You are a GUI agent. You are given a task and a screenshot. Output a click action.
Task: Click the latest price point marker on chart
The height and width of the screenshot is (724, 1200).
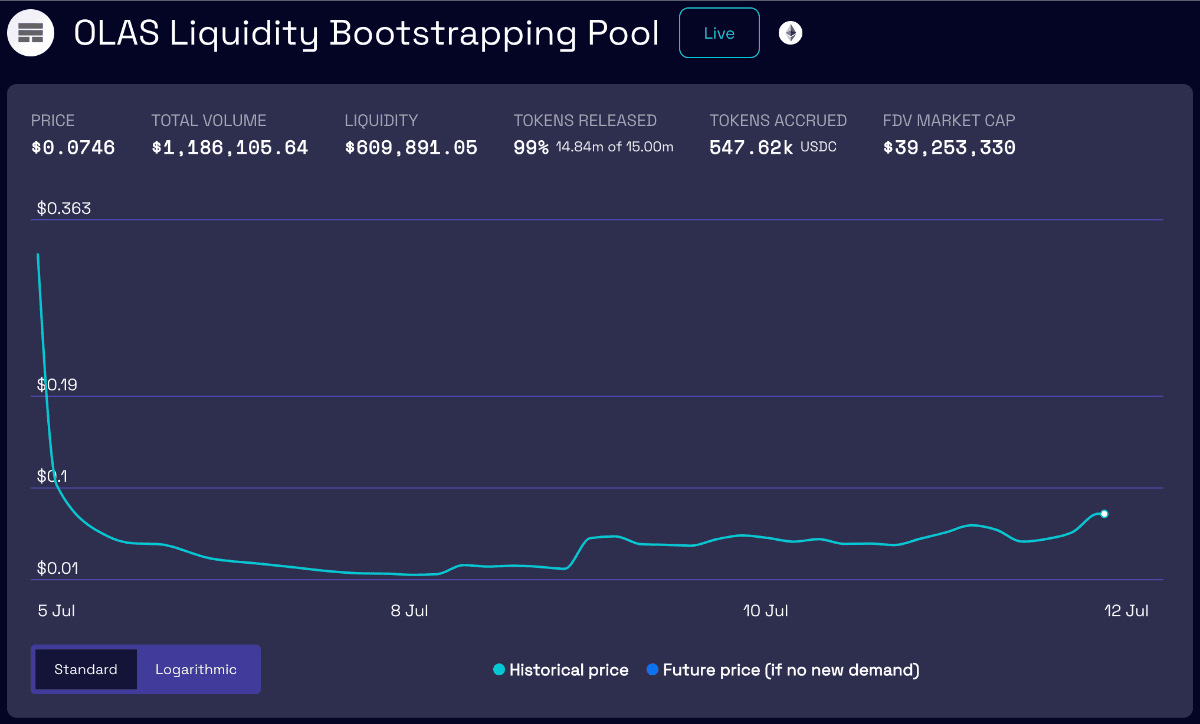tap(1104, 514)
